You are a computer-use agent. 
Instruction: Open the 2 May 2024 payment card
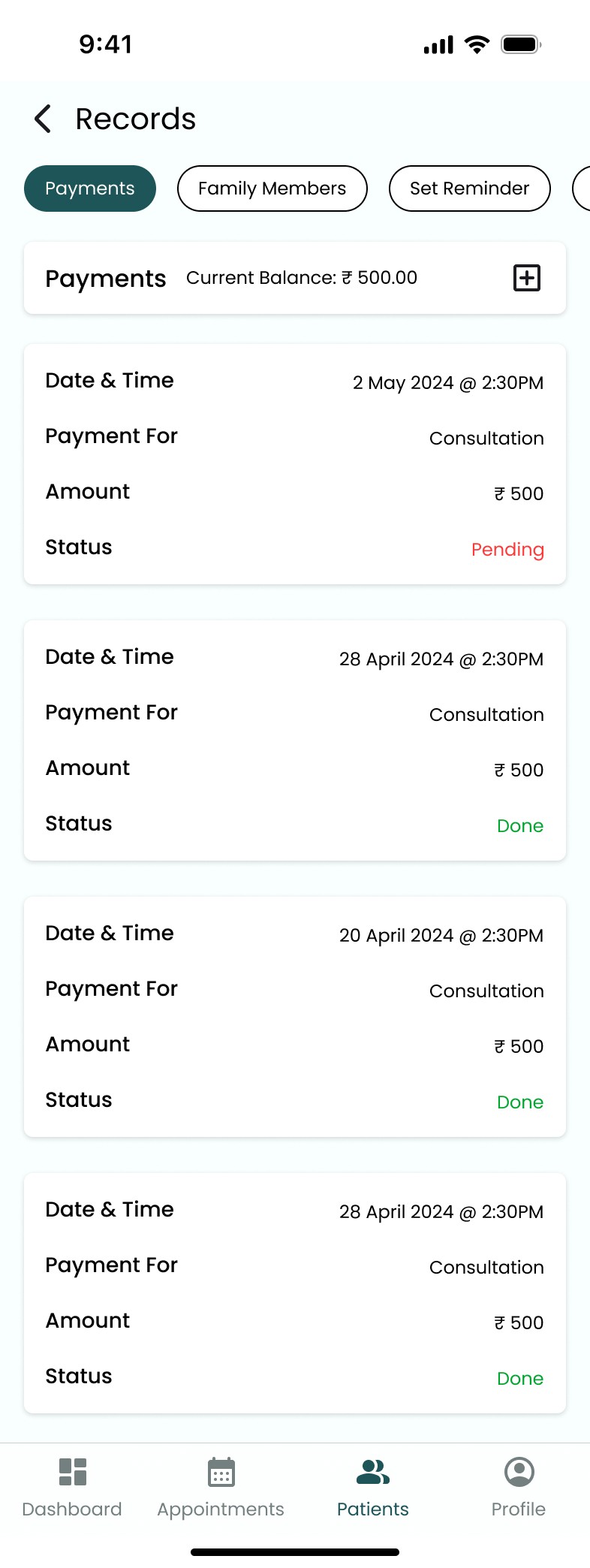tap(294, 464)
